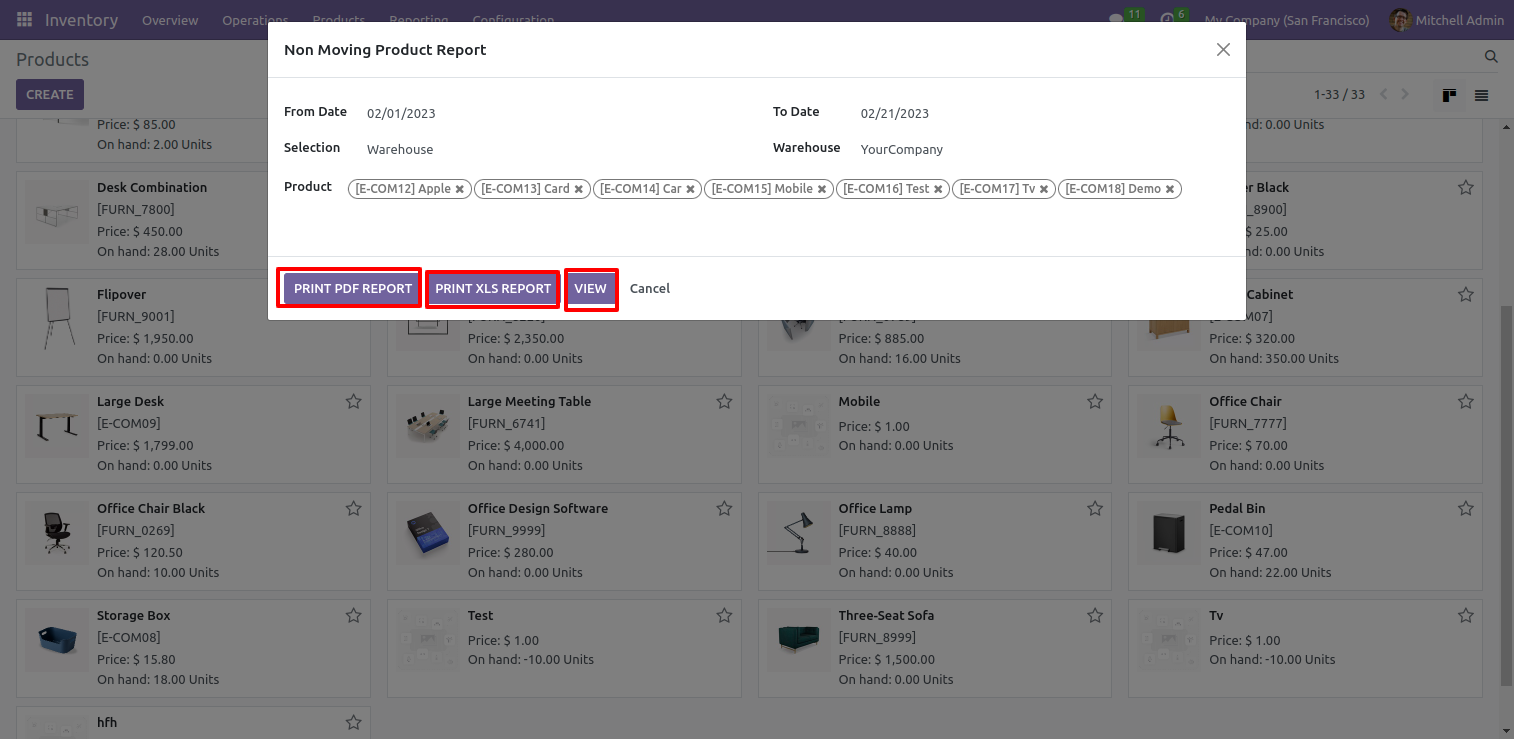1514x739 pixels.
Task: Click the View button
Action: click(590, 288)
